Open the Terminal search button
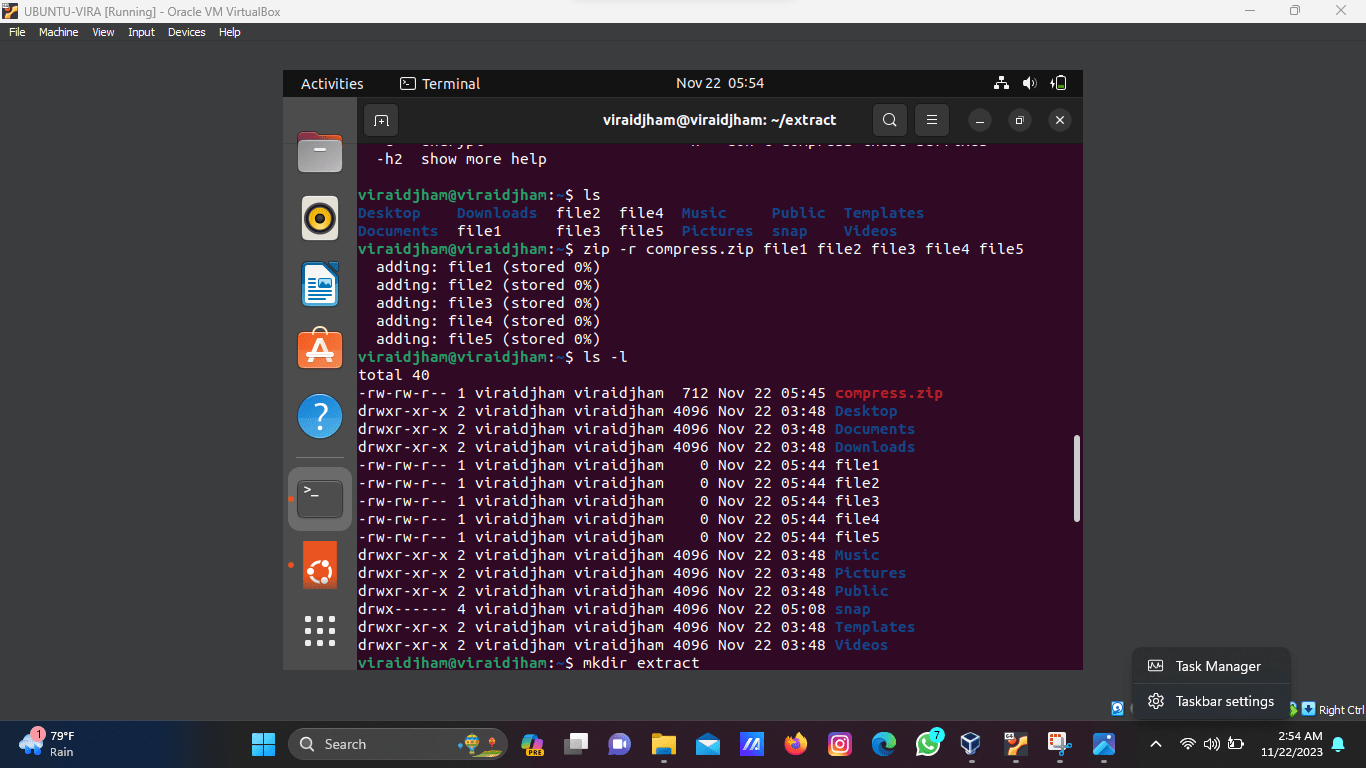Viewport: 1366px width, 768px height. coord(889,120)
